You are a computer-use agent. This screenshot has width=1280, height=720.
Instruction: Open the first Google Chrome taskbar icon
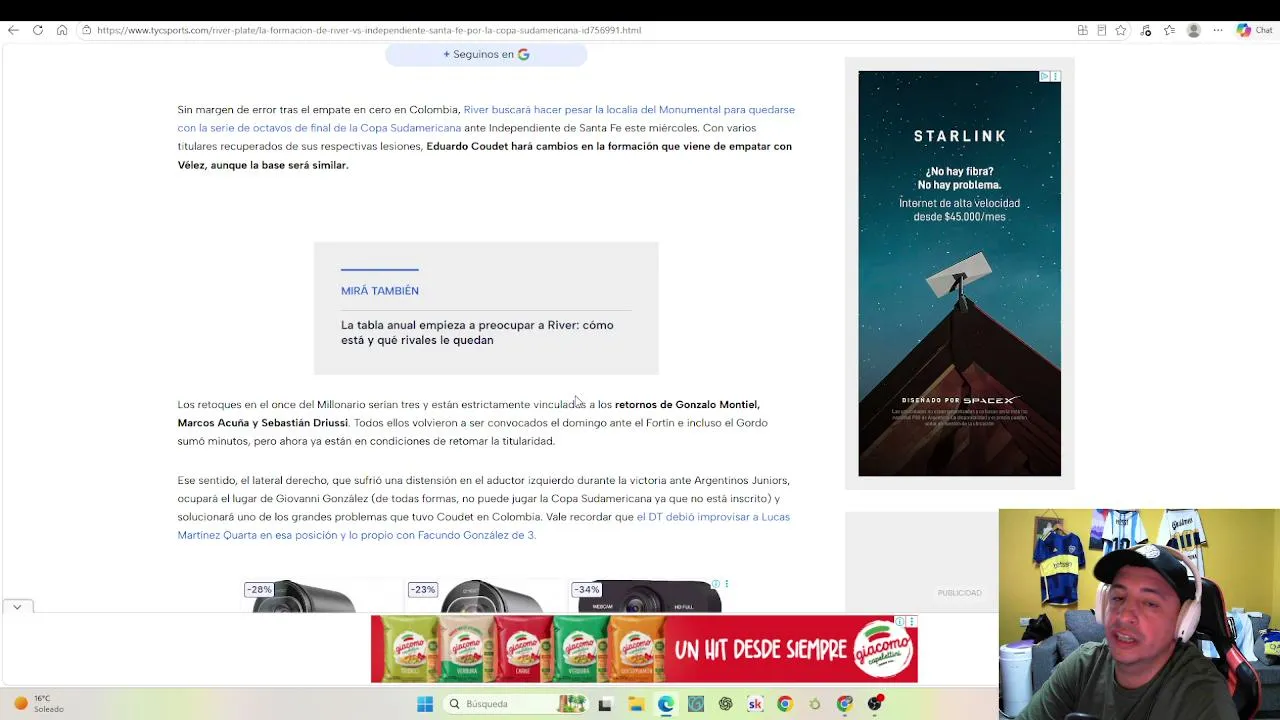[x=785, y=704]
